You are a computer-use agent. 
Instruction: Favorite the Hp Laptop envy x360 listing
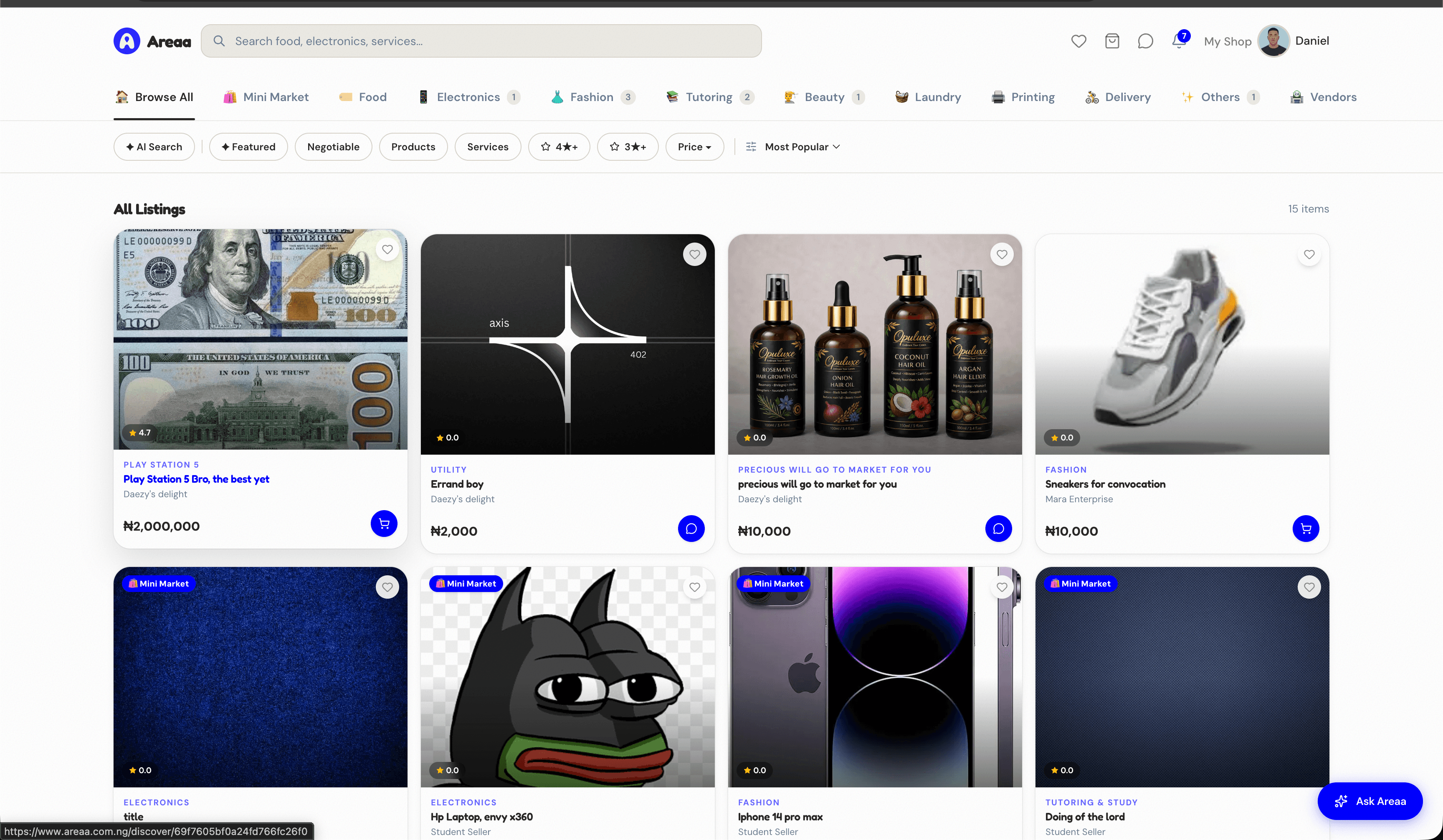coord(695,587)
